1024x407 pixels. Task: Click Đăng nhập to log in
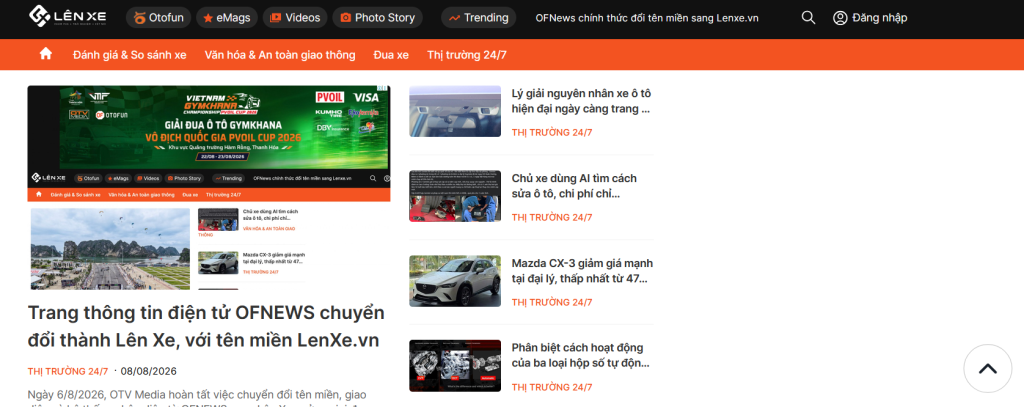tap(879, 18)
